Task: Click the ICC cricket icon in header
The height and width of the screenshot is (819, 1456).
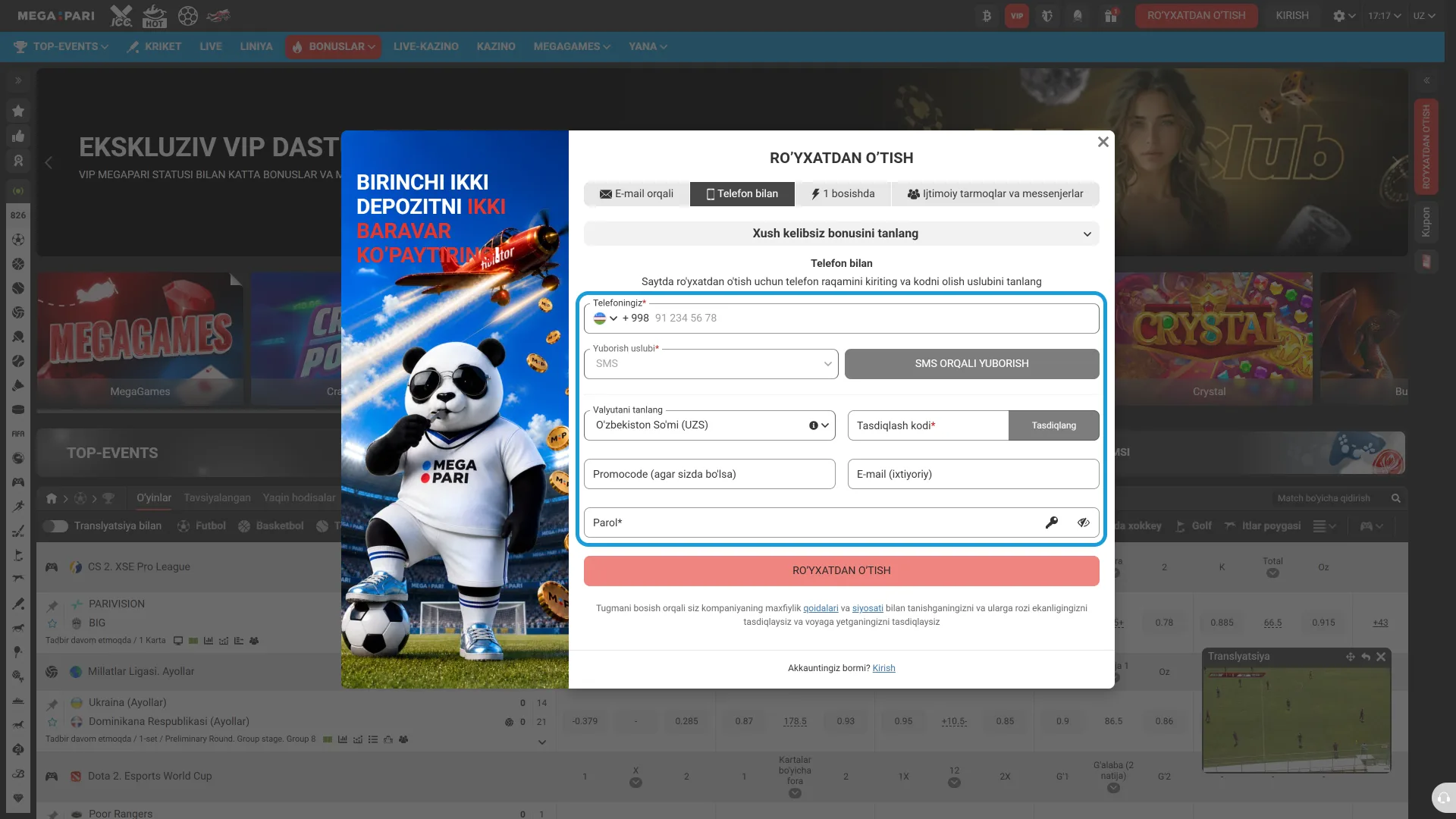Action: click(x=121, y=16)
